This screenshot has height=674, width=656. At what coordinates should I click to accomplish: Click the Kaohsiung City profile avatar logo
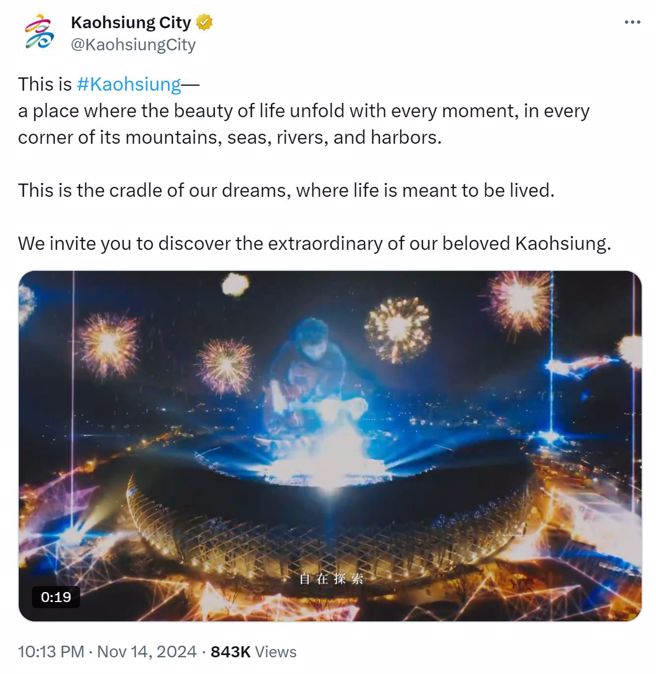(x=40, y=33)
